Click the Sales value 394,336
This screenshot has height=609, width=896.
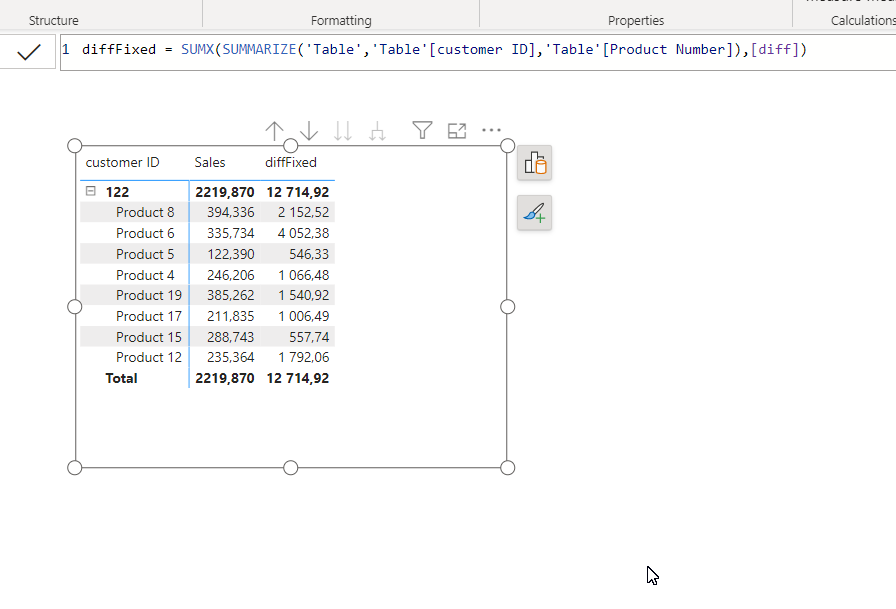pyautogui.click(x=230, y=213)
